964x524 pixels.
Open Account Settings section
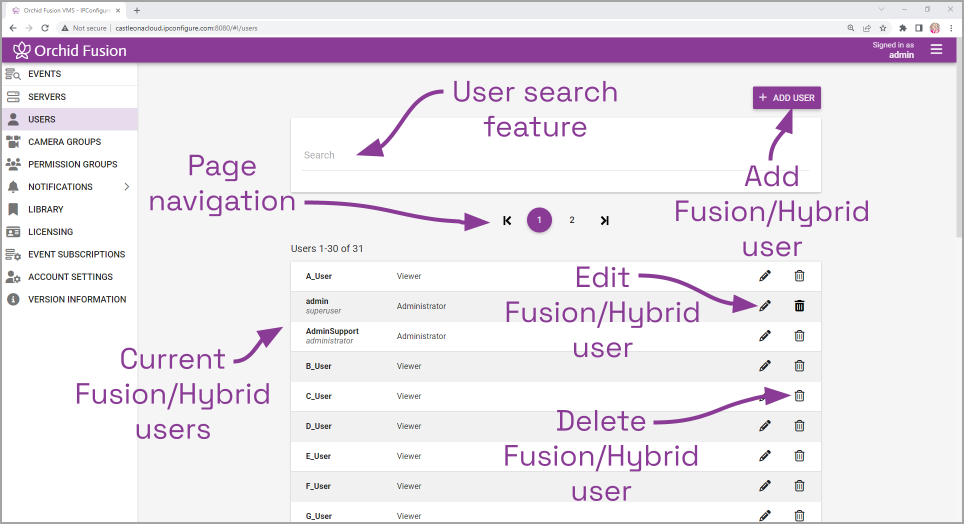[69, 277]
